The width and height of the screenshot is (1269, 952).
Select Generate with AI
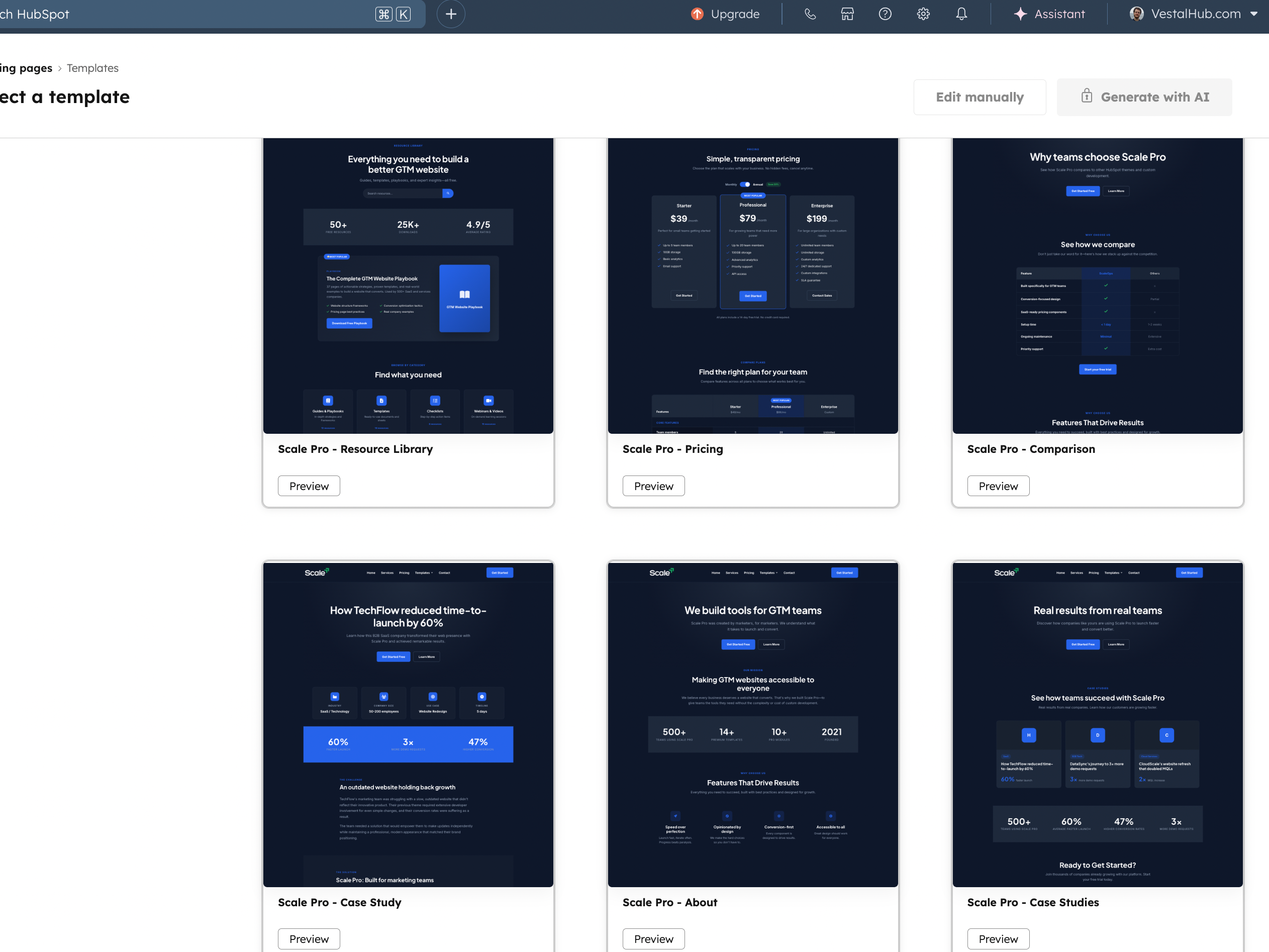point(1144,97)
